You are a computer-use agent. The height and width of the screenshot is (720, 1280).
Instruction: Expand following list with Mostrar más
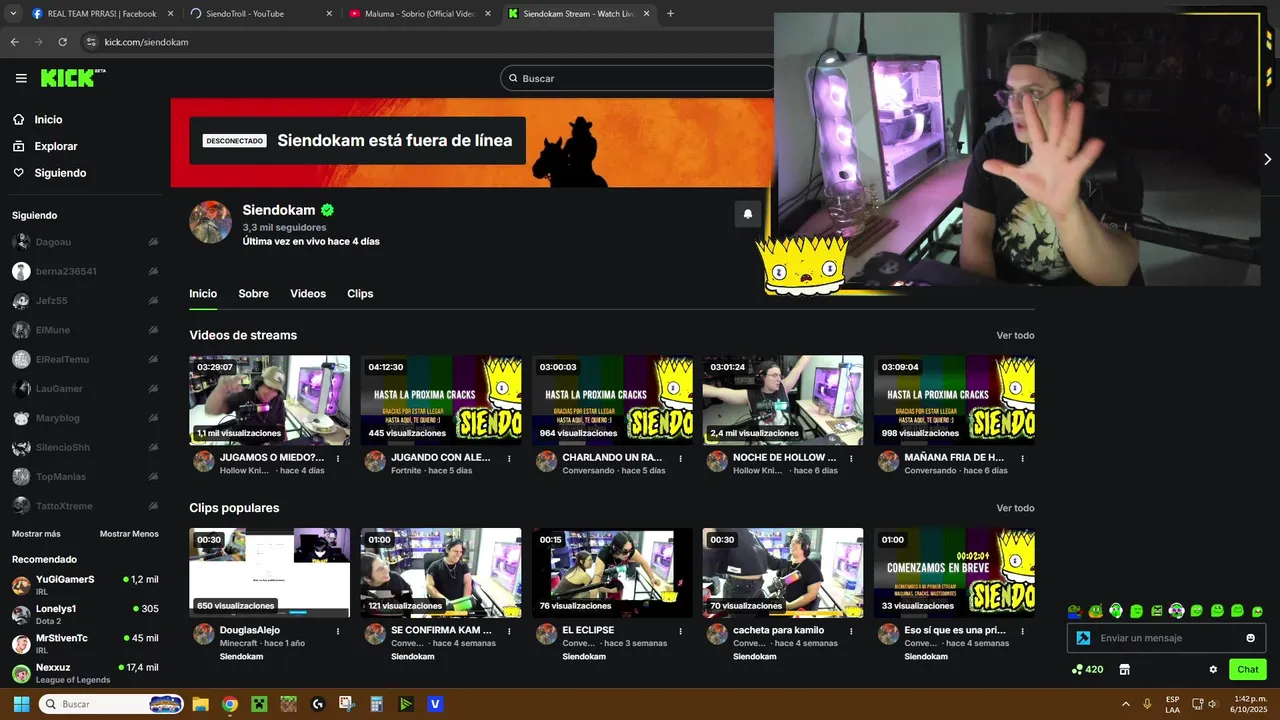[x=36, y=534]
